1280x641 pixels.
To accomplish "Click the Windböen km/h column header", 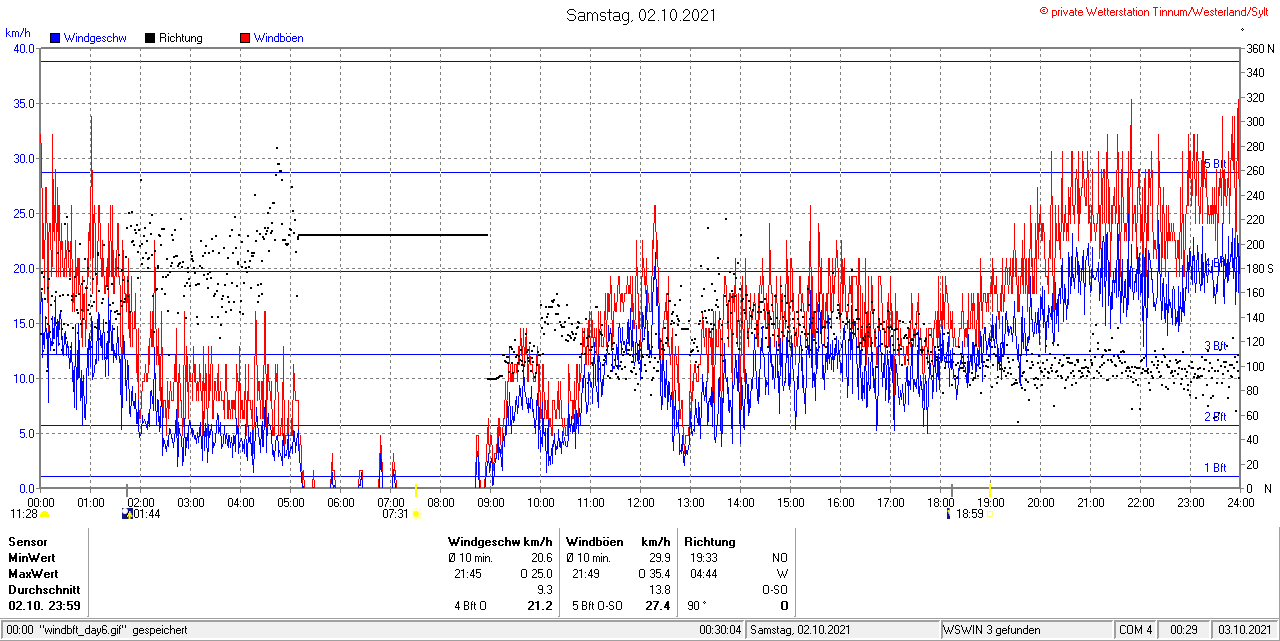I will (617, 542).
